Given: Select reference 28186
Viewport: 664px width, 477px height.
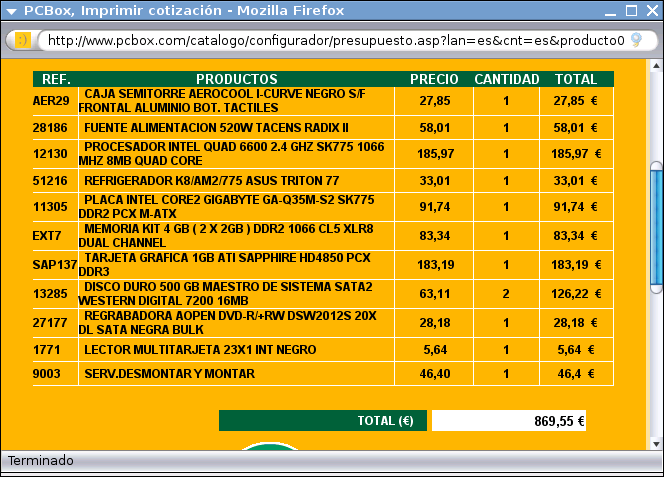Looking at the screenshot, I should [x=50, y=128].
